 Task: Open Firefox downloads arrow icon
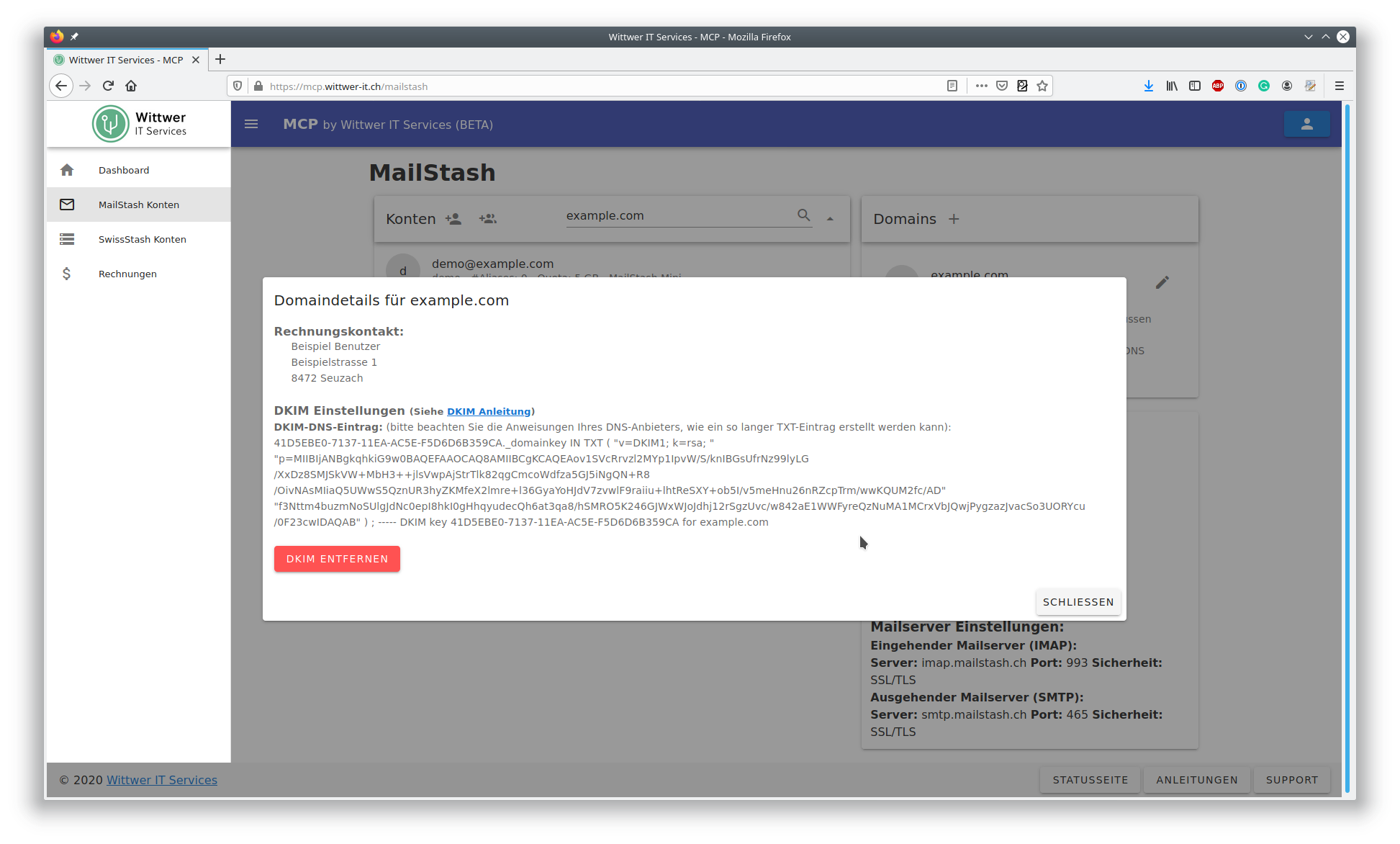[x=1149, y=86]
